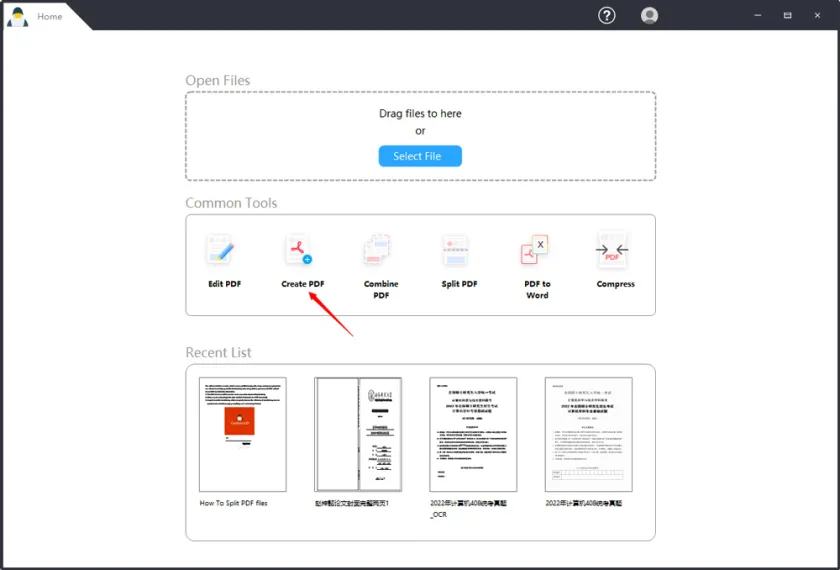Minimize the application window
The height and width of the screenshot is (570, 840).
click(x=755, y=15)
